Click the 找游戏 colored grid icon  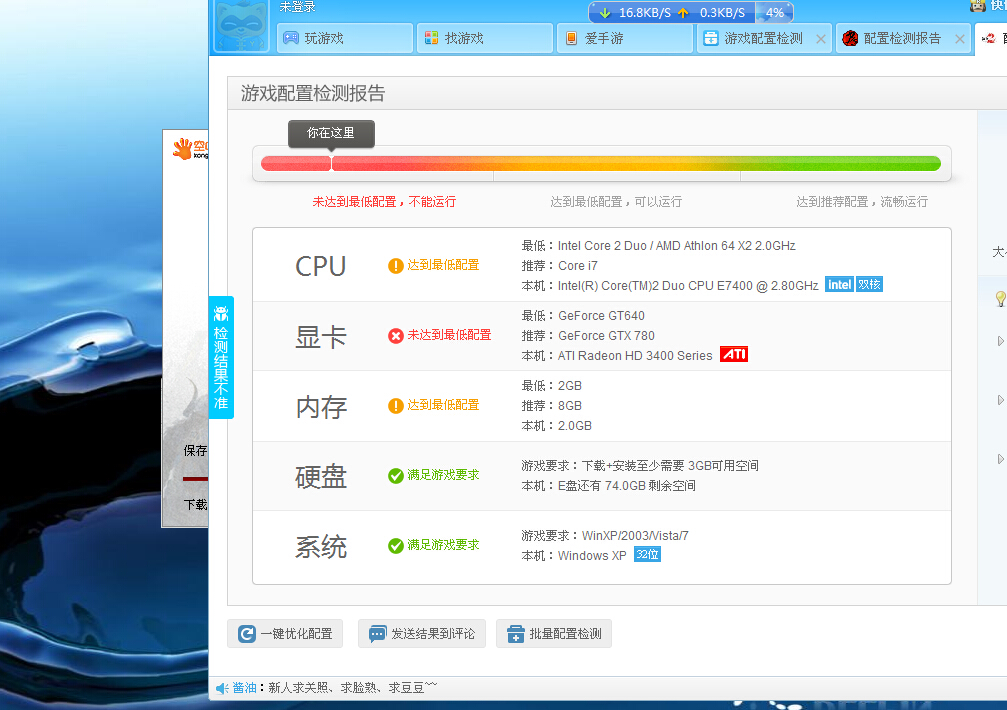432,38
